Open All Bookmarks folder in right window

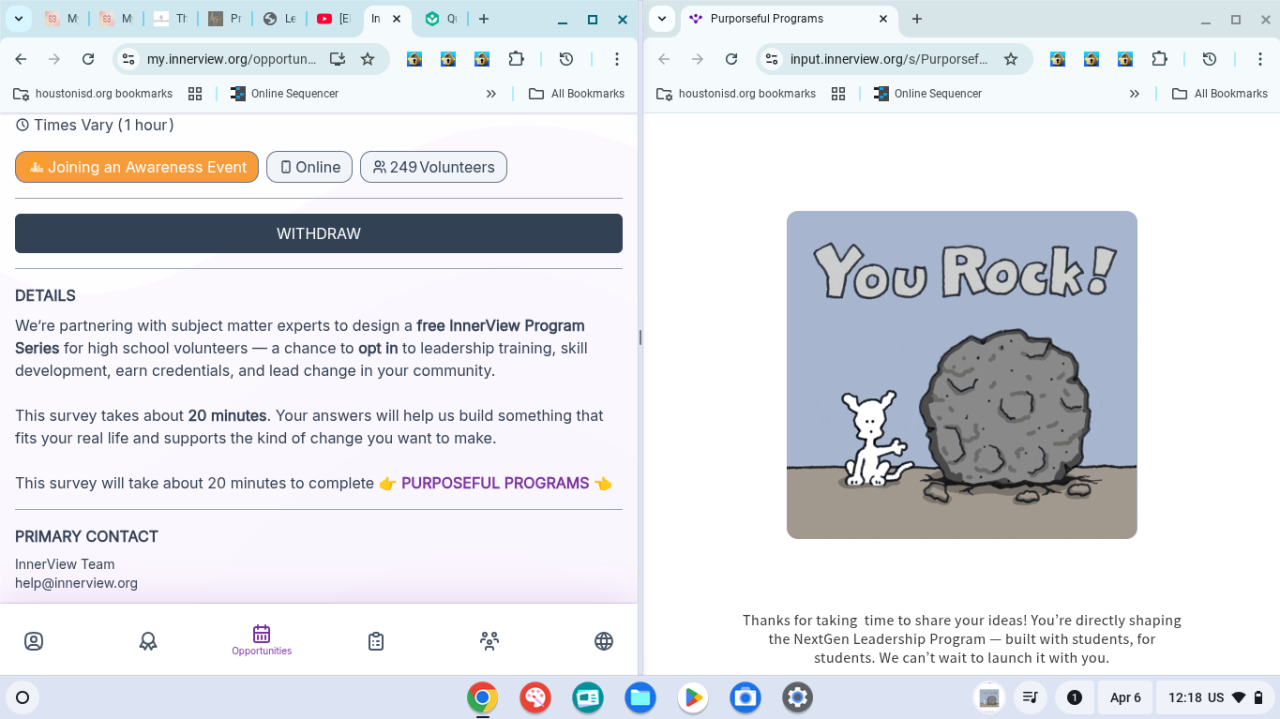pos(1220,93)
